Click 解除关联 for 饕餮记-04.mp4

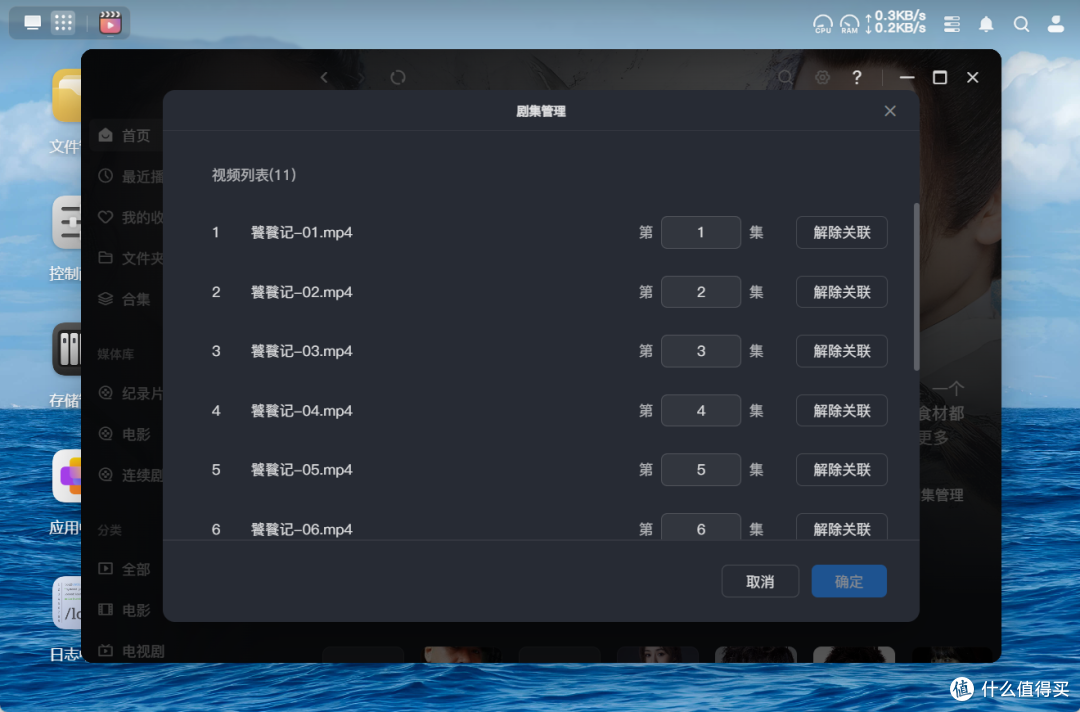(842, 410)
